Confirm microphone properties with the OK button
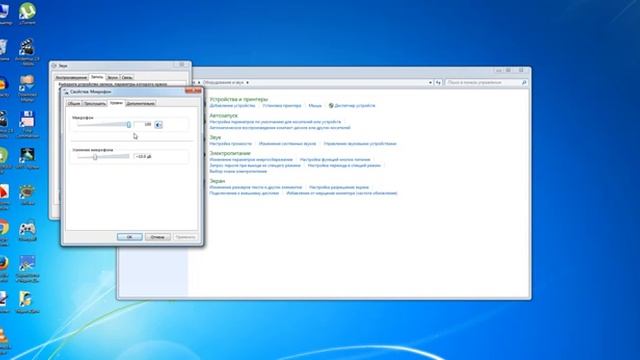The height and width of the screenshot is (360, 640). [129, 237]
